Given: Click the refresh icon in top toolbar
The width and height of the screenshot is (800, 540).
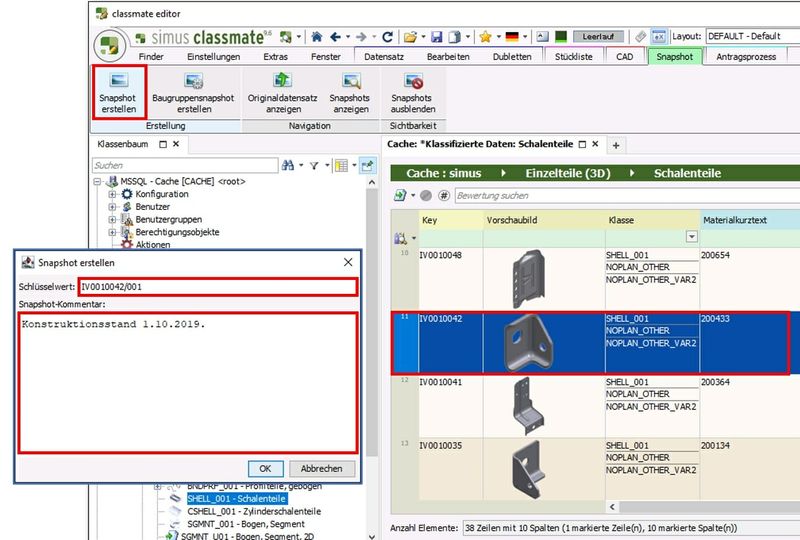Looking at the screenshot, I should coord(387,37).
